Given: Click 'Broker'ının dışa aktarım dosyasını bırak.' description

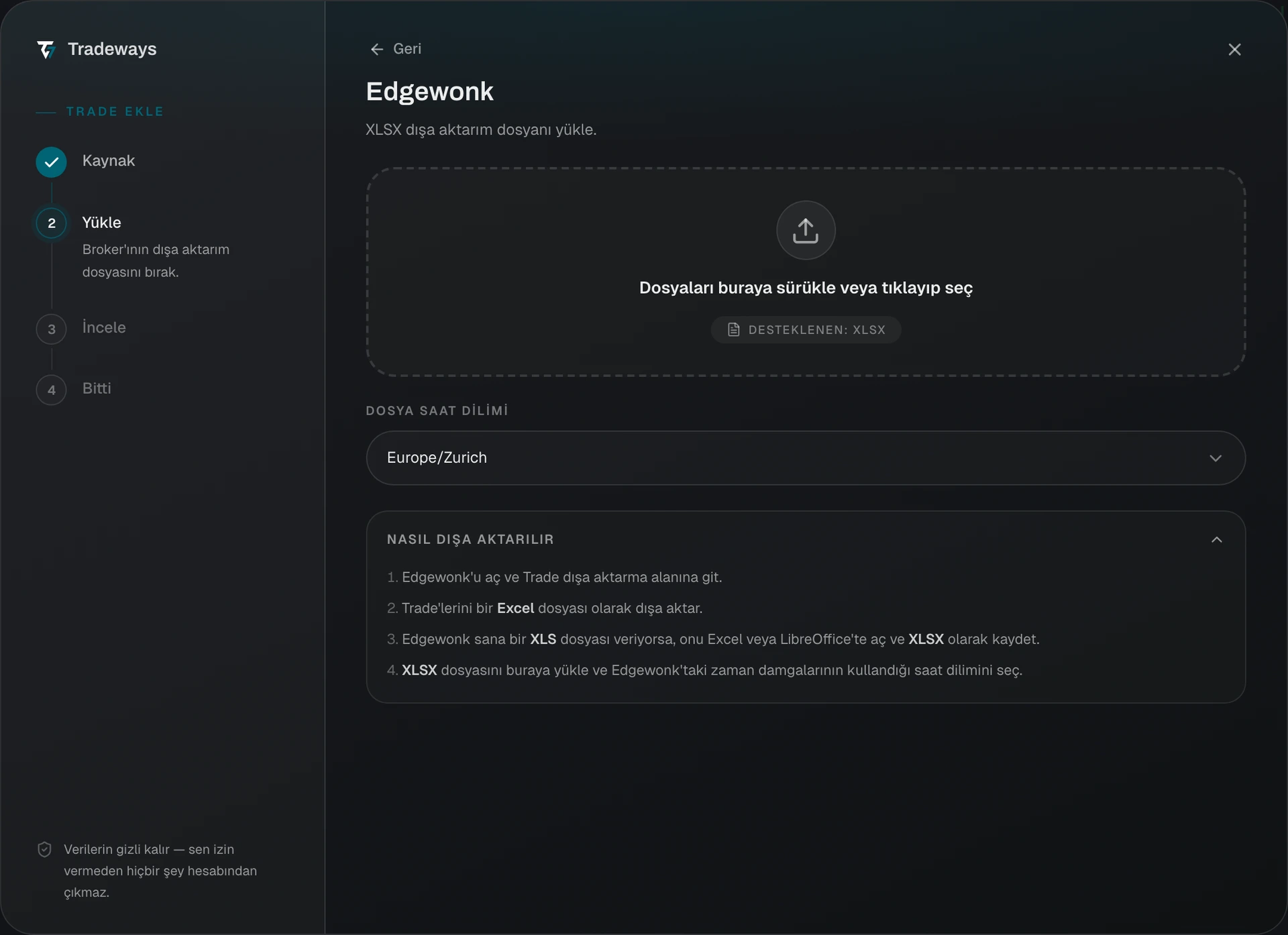Looking at the screenshot, I should click(156, 261).
